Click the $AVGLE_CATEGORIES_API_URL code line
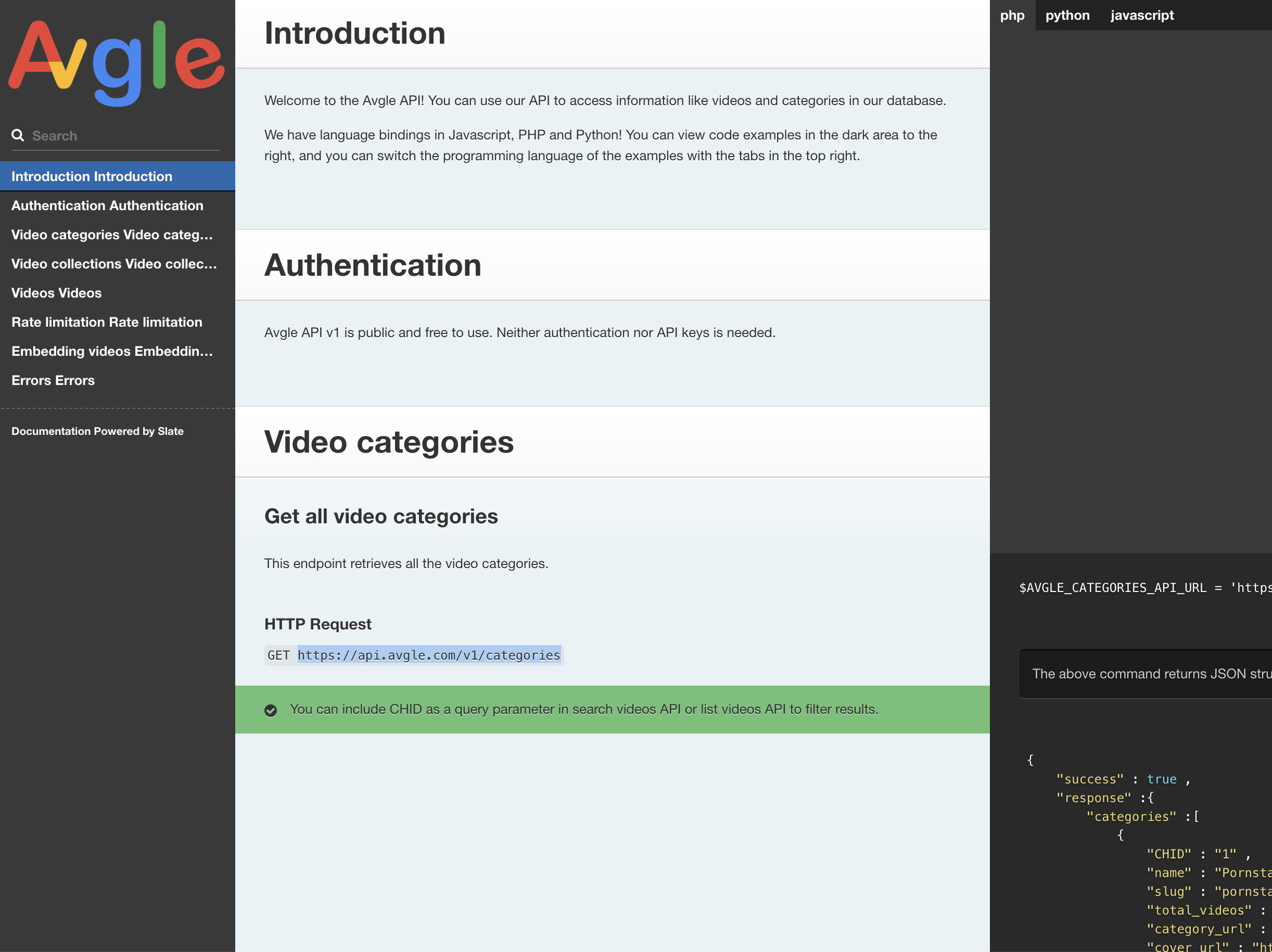The height and width of the screenshot is (952, 1272). coord(1145,587)
